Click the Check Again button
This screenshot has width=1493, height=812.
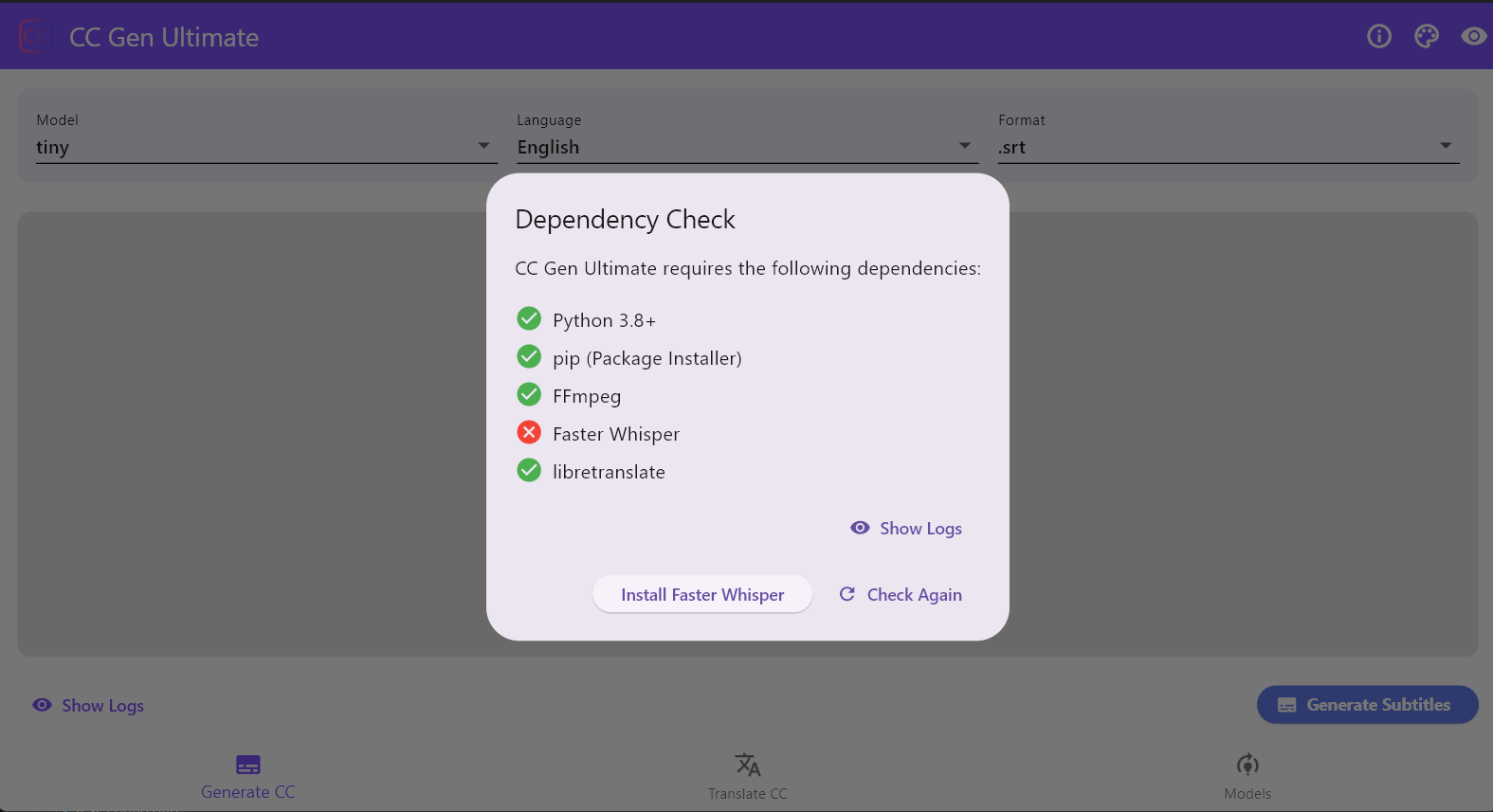pyautogui.click(x=901, y=594)
